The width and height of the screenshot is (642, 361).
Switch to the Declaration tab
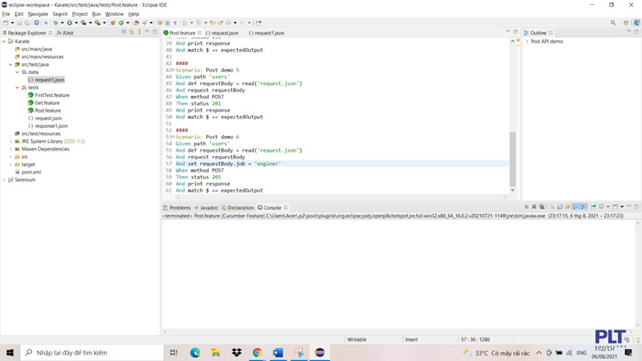pyautogui.click(x=237, y=208)
